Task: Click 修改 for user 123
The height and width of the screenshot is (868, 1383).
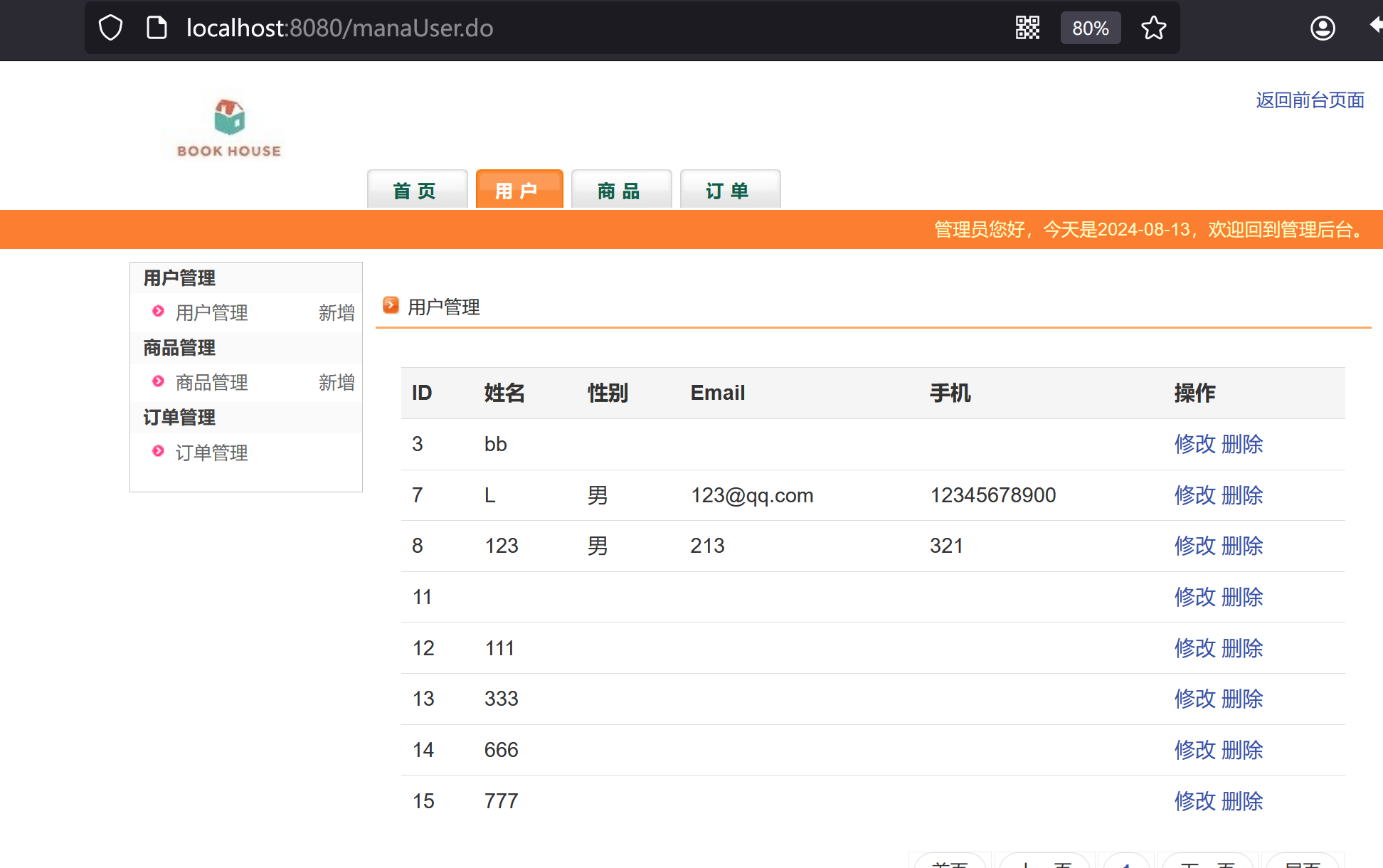Action: pos(1194,546)
